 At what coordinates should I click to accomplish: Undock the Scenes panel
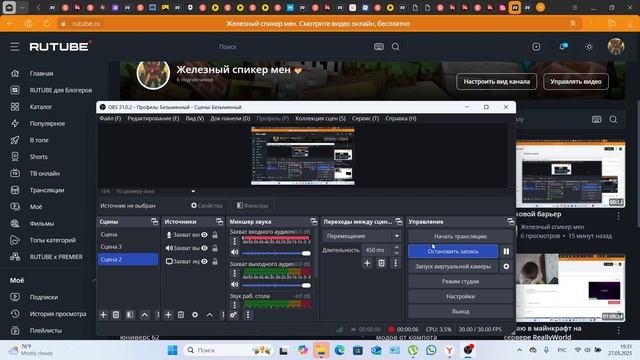click(154, 222)
